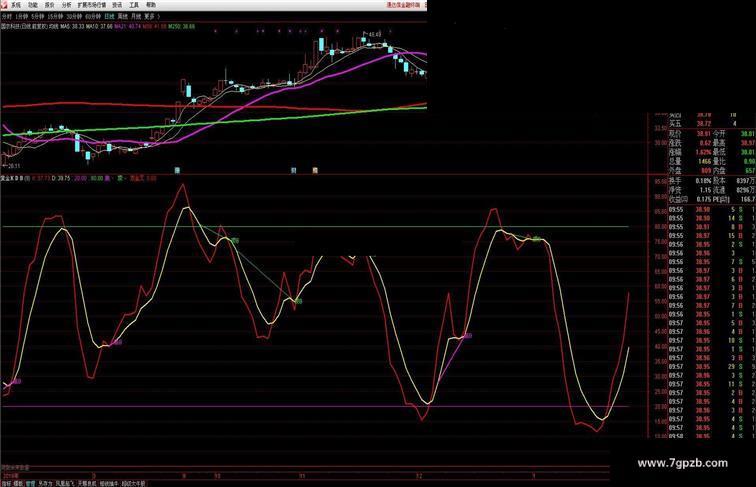This screenshot has height=487, width=756.
Task: Click the 现价 current price label
Action: coord(675,134)
